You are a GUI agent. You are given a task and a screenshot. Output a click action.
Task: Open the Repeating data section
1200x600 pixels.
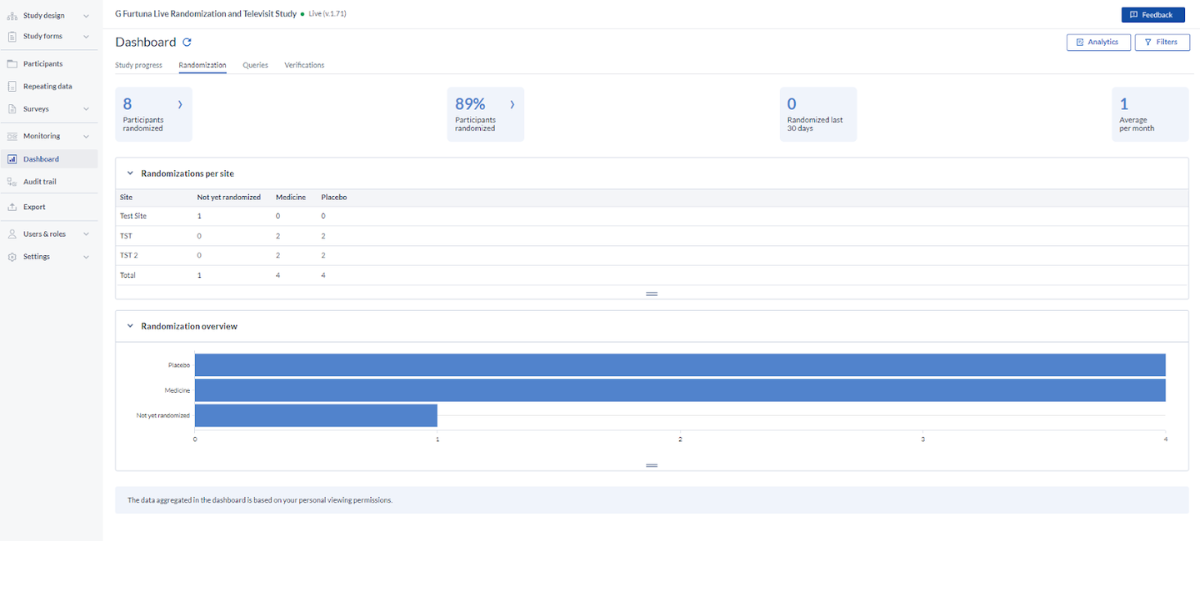point(45,86)
